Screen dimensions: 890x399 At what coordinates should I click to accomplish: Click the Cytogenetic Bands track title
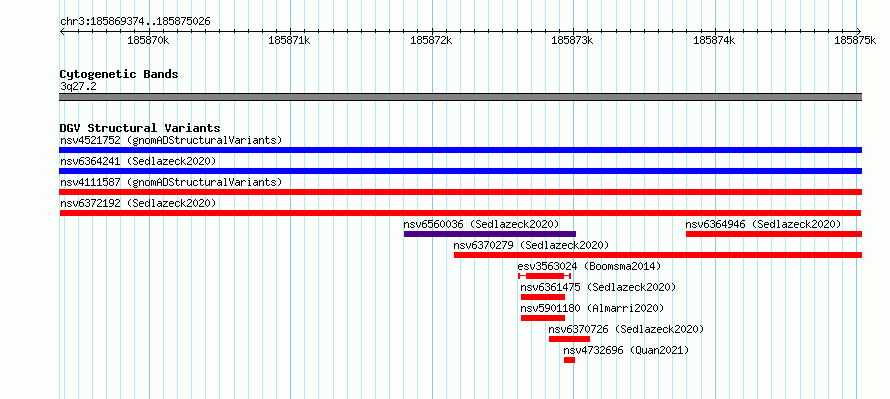coord(119,74)
